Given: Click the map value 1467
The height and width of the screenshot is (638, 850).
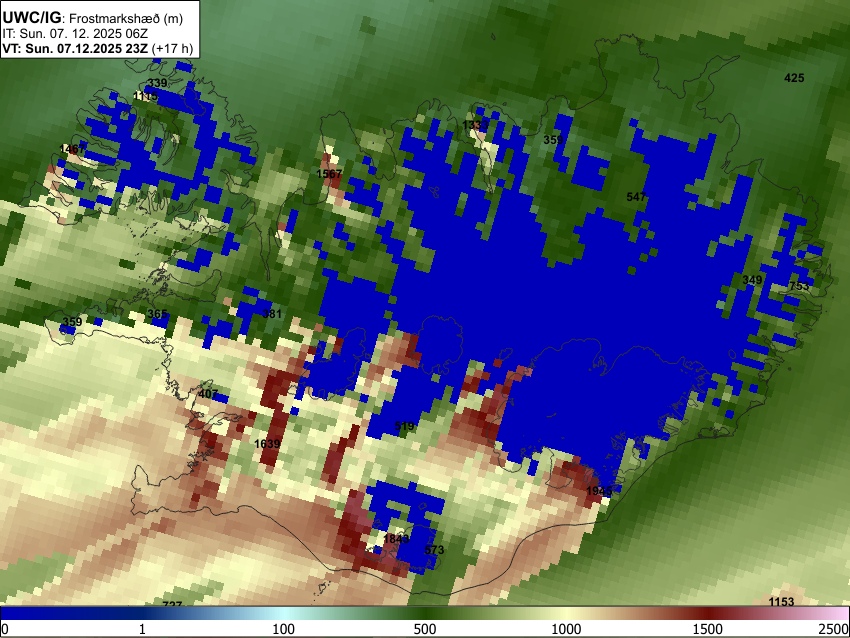Looking at the screenshot, I should click(x=72, y=149).
